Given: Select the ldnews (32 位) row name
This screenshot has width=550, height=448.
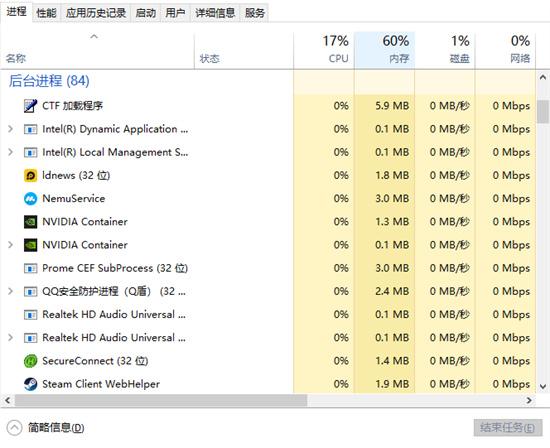Looking at the screenshot, I should (x=76, y=175).
